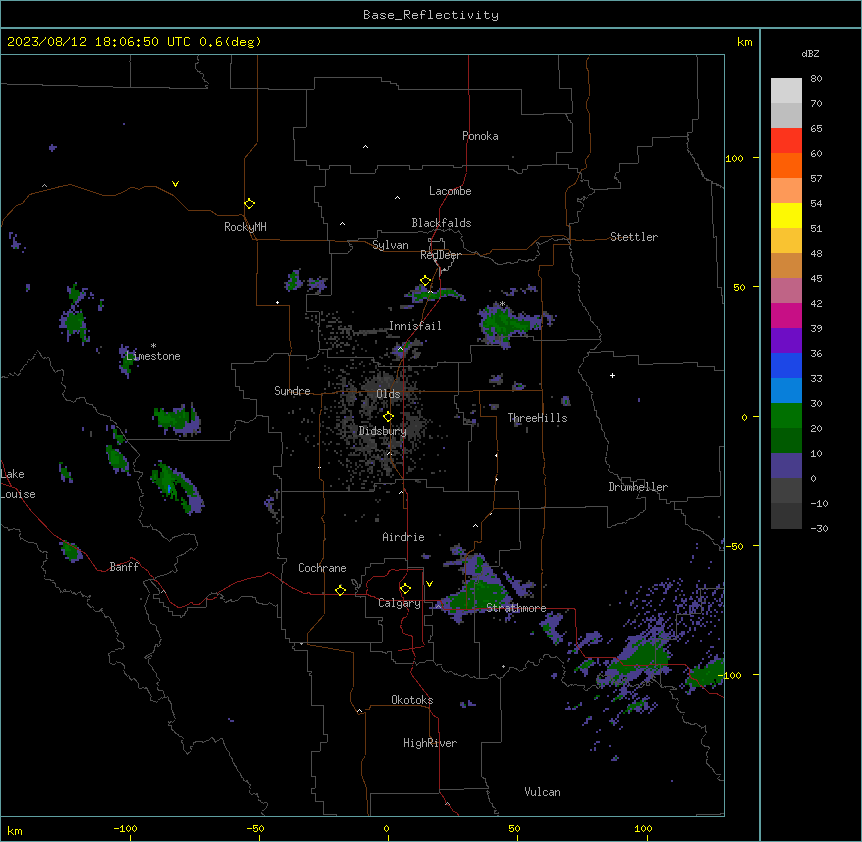Pick the purple swatch between 39 and 36
862x842 pixels.
click(786, 341)
